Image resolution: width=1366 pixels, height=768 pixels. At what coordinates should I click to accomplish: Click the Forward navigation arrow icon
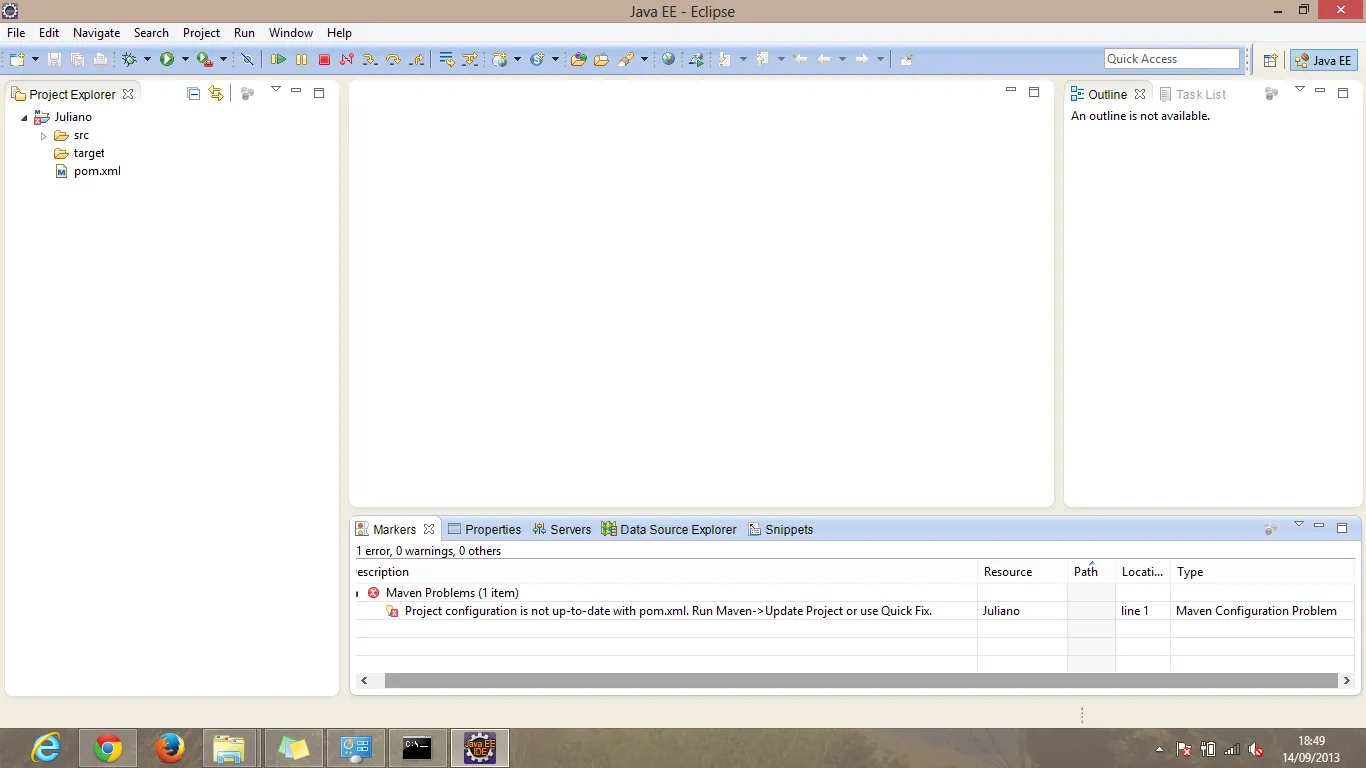pyautogui.click(x=862, y=60)
